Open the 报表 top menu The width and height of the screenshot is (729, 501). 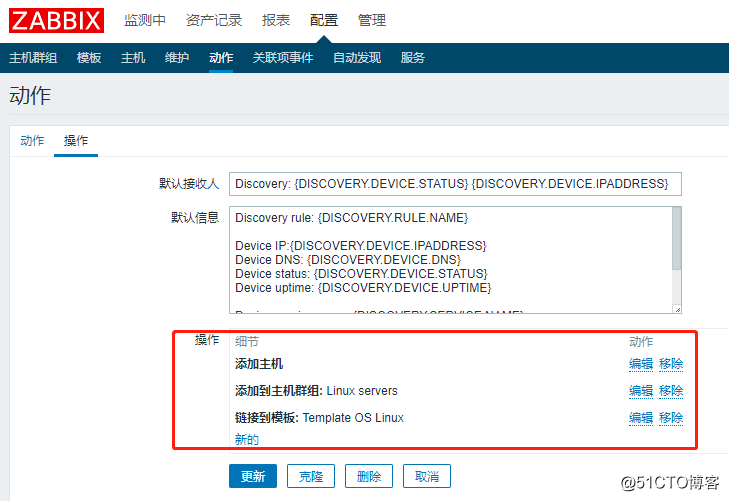tap(276, 20)
